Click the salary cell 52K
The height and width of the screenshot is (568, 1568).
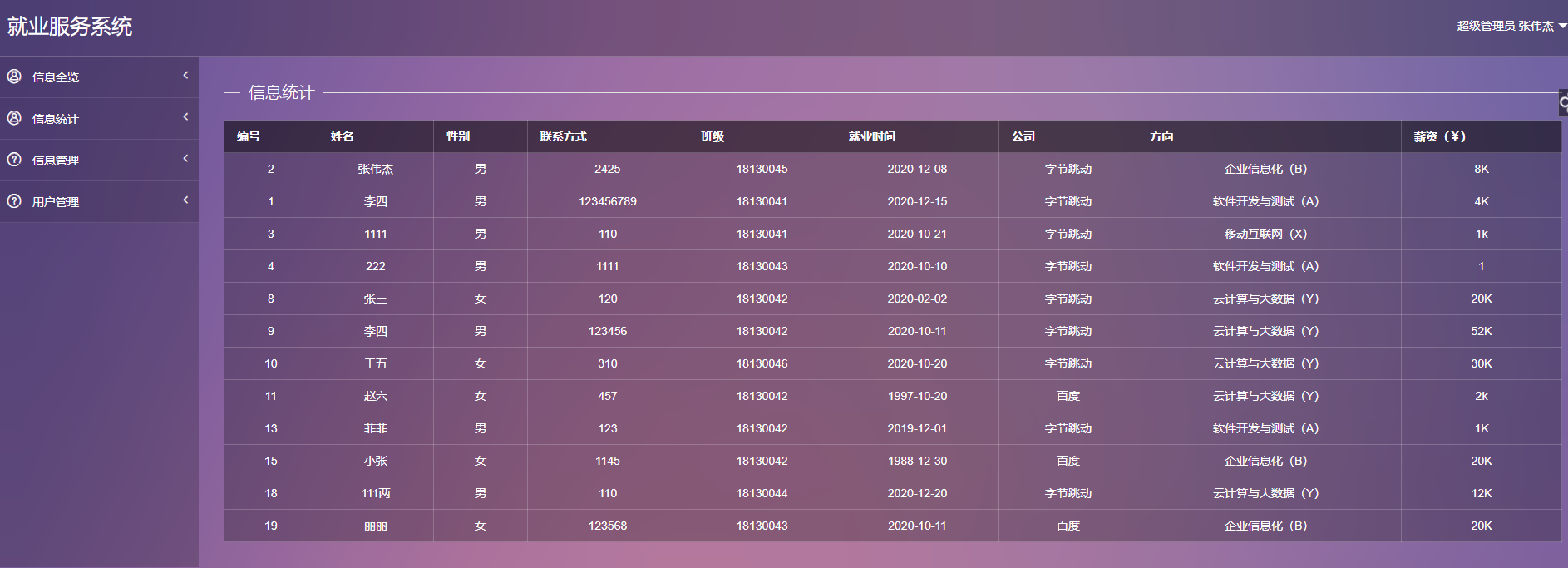click(1482, 331)
